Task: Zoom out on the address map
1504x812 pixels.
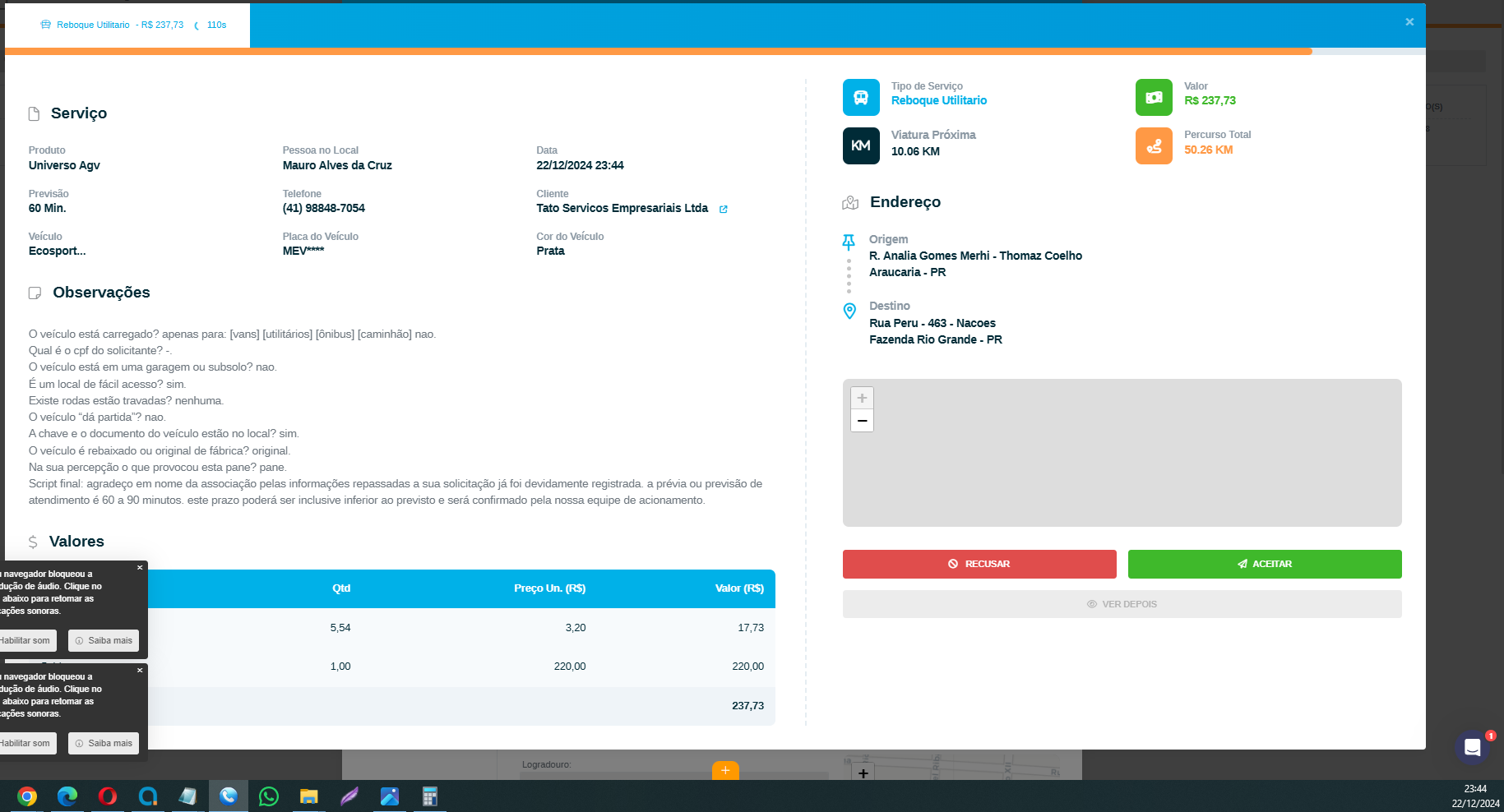Action: pos(862,421)
